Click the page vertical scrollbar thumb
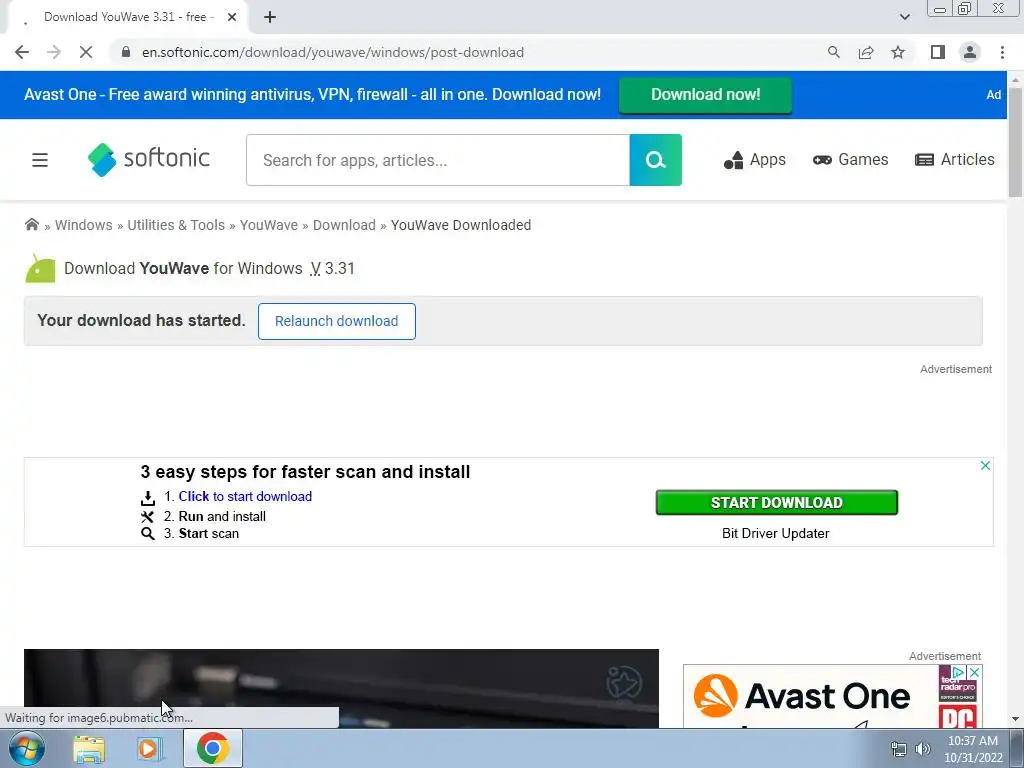This screenshot has height=768, width=1024. tap(1015, 142)
